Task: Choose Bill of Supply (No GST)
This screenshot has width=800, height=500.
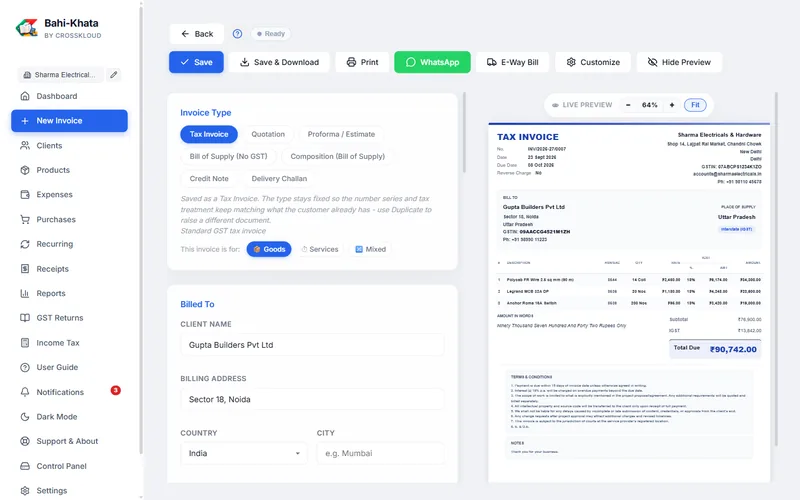Action: 228,156
